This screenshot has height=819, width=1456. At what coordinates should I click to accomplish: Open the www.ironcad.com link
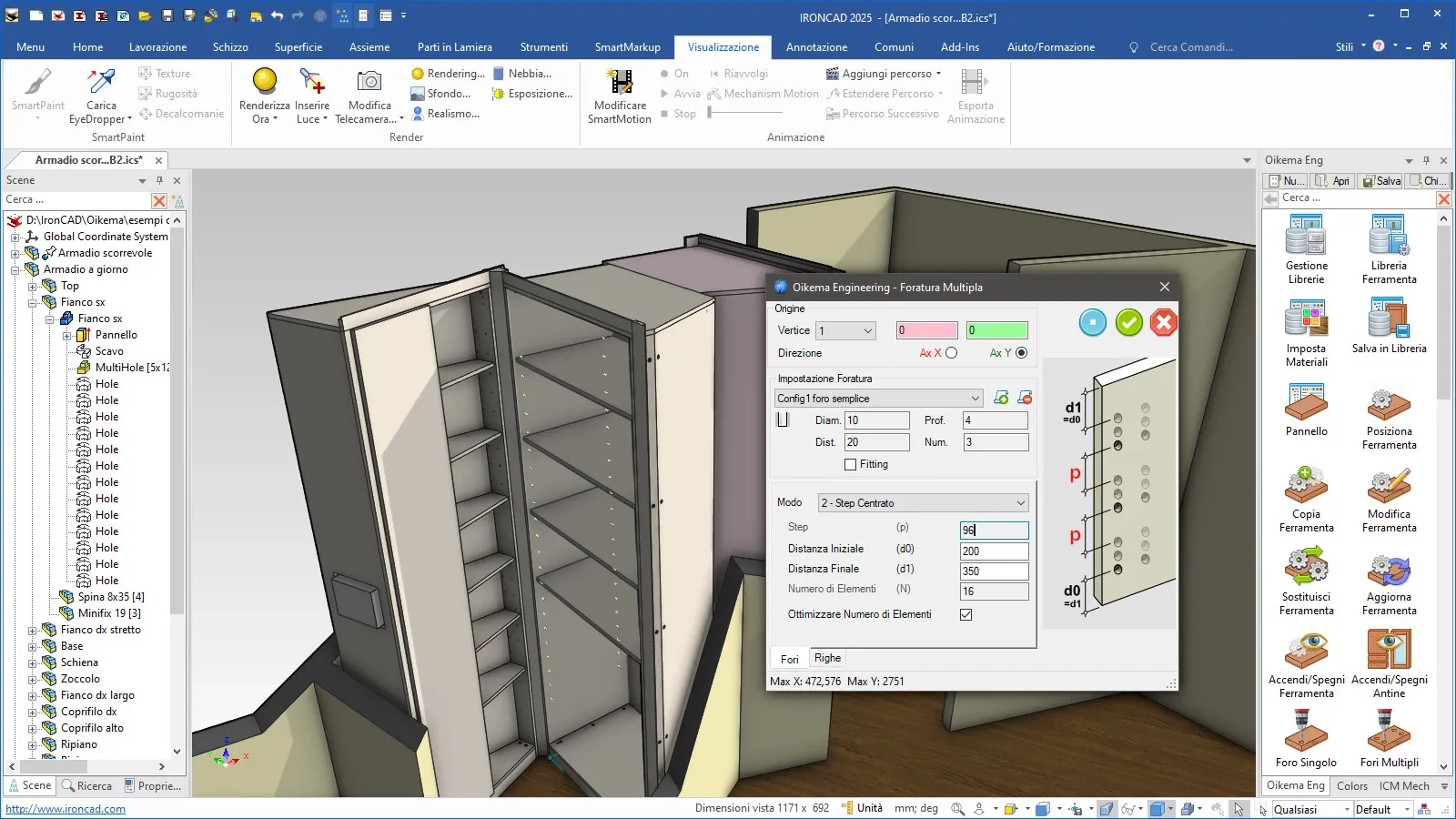[x=66, y=809]
